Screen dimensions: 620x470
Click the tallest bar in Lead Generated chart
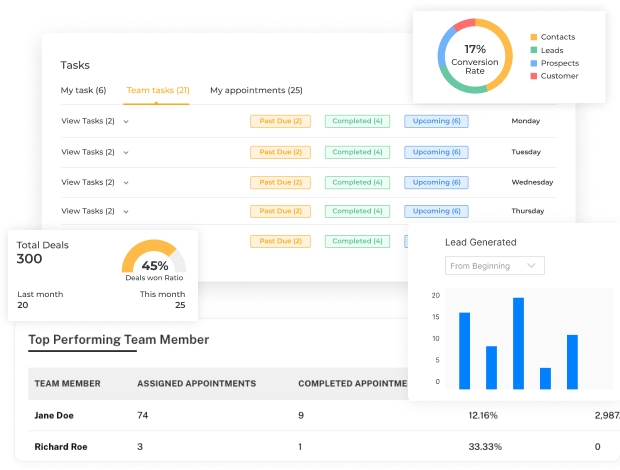pyautogui.click(x=518, y=344)
